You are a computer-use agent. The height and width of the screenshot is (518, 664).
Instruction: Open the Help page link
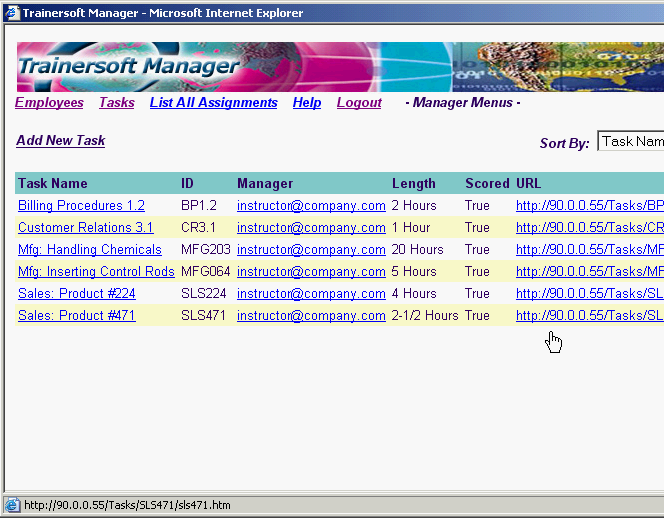click(x=307, y=102)
